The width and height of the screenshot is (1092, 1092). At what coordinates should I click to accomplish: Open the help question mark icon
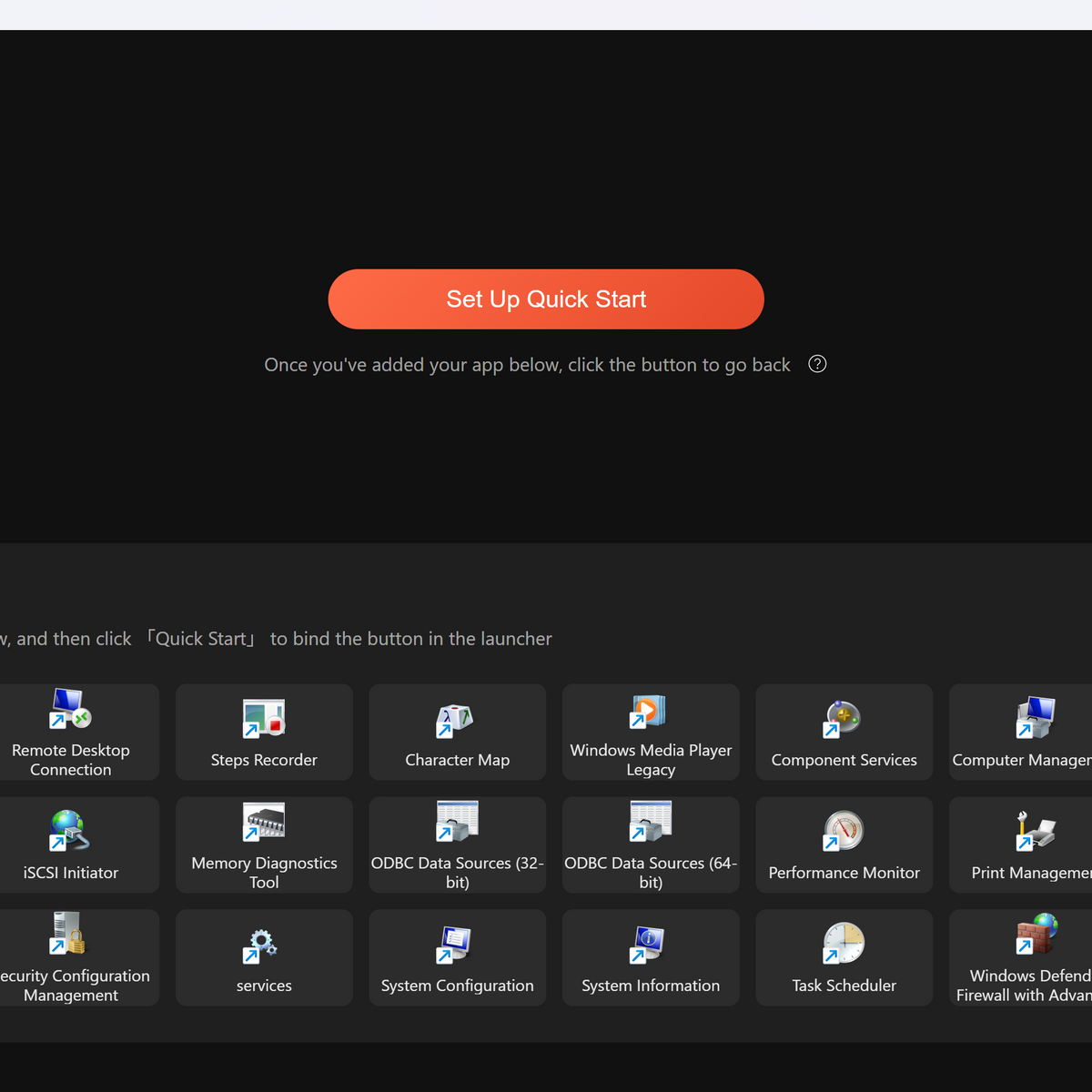click(817, 364)
